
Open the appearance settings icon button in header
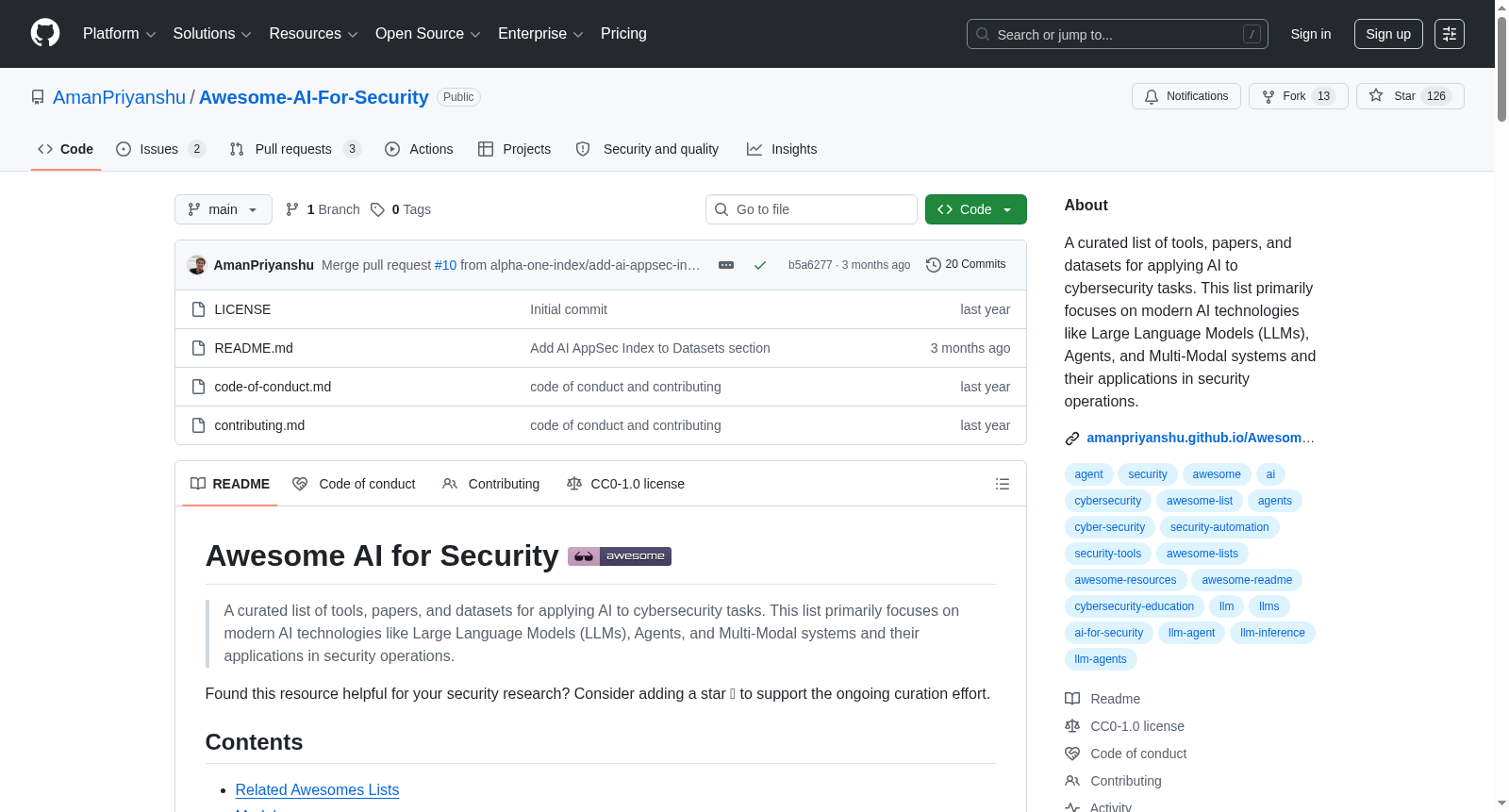[x=1450, y=34]
